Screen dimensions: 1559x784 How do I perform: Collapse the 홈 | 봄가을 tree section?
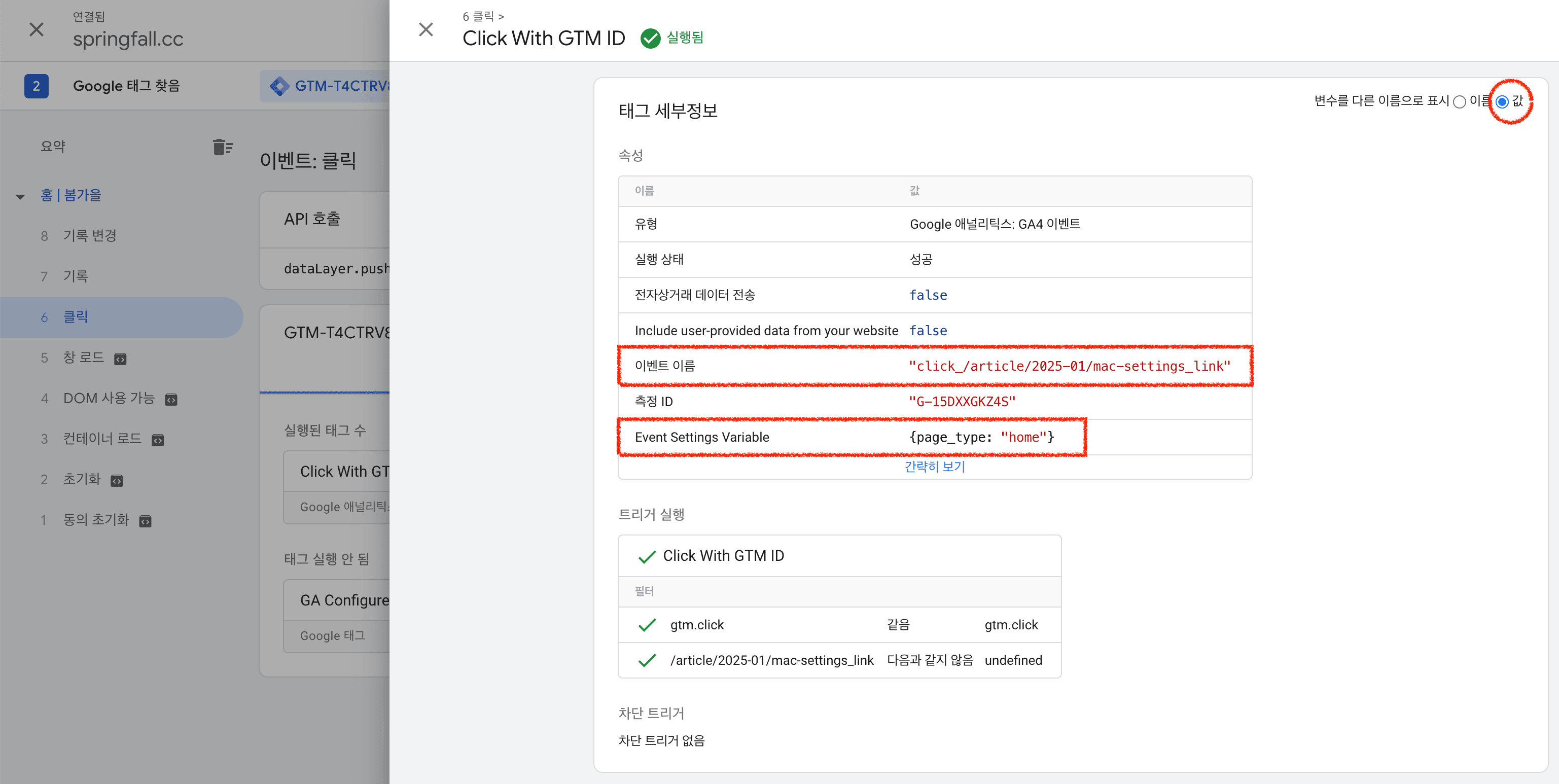tap(20, 195)
